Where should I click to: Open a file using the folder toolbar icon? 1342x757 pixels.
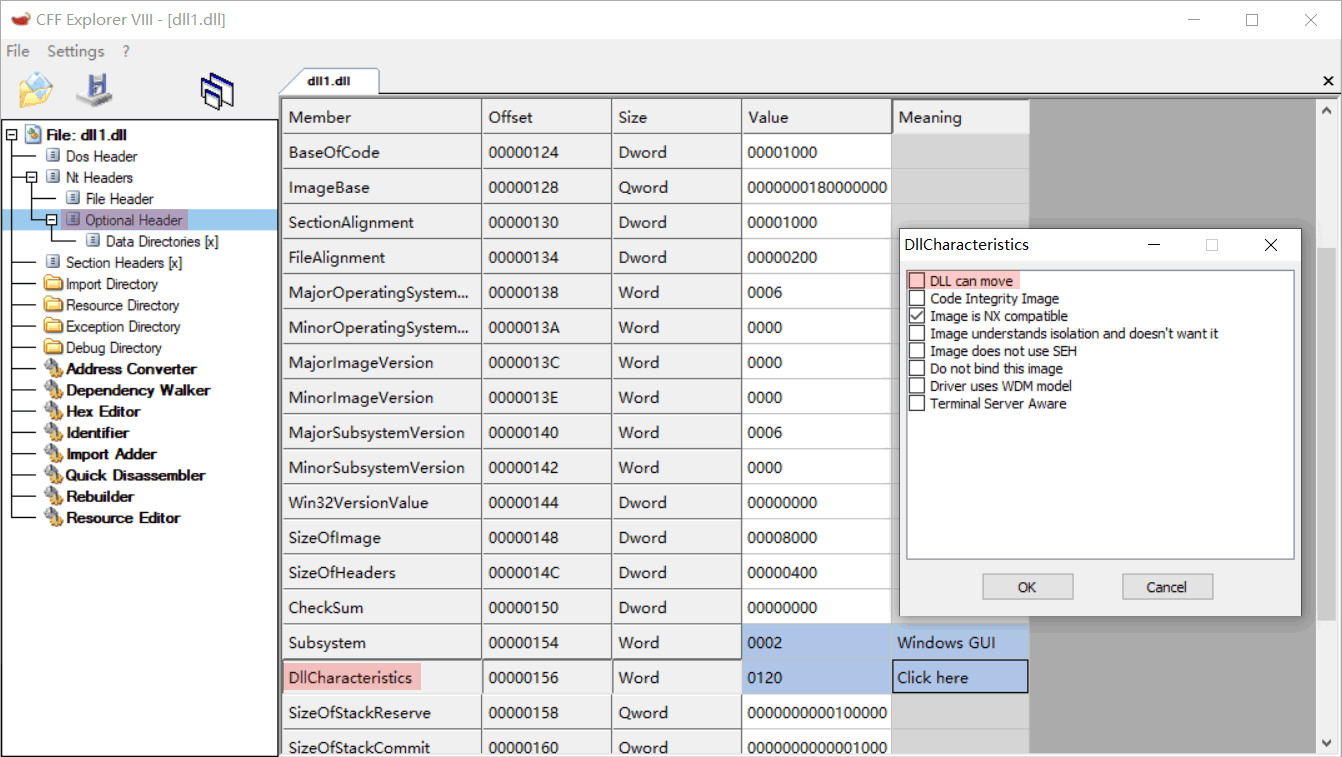(x=35, y=89)
